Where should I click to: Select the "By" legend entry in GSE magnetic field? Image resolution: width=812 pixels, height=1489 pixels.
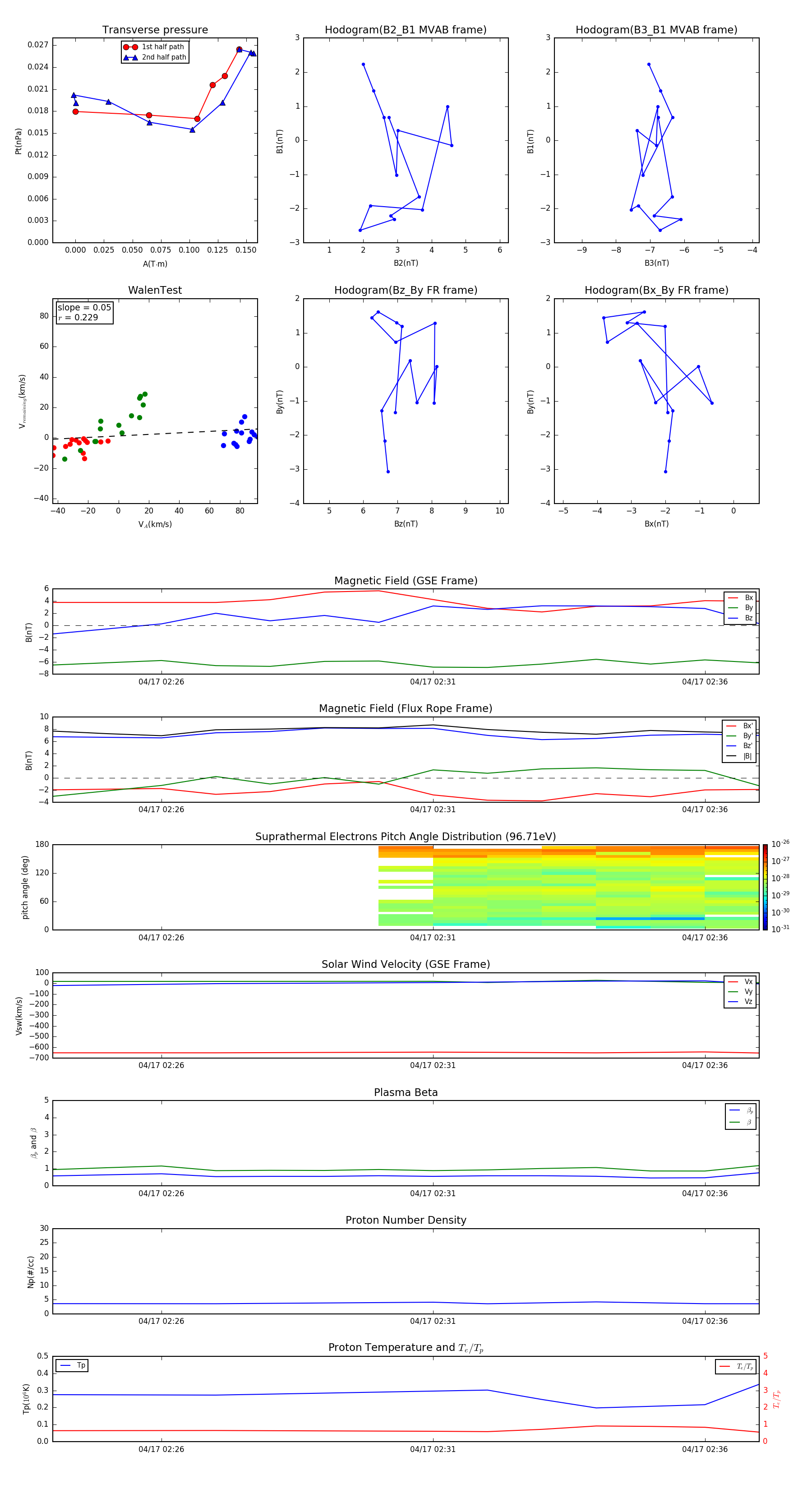click(741, 607)
